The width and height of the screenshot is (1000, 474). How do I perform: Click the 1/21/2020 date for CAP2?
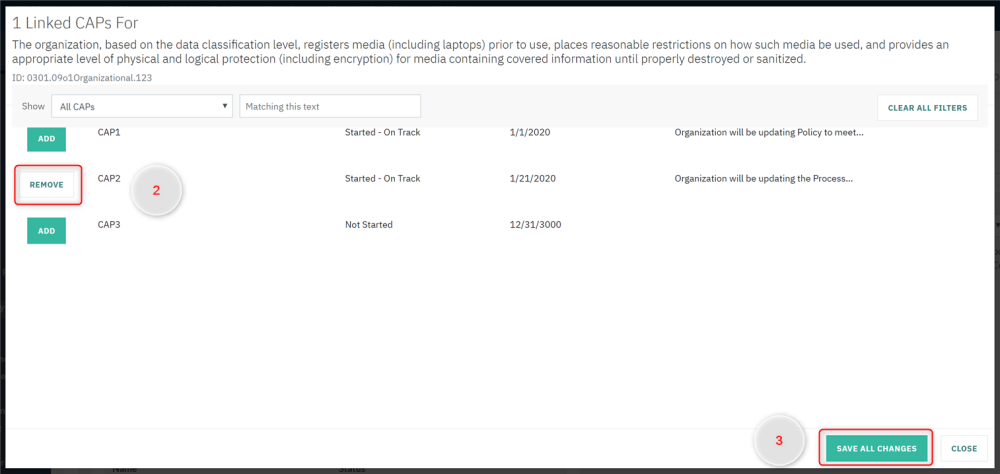[x=532, y=179]
